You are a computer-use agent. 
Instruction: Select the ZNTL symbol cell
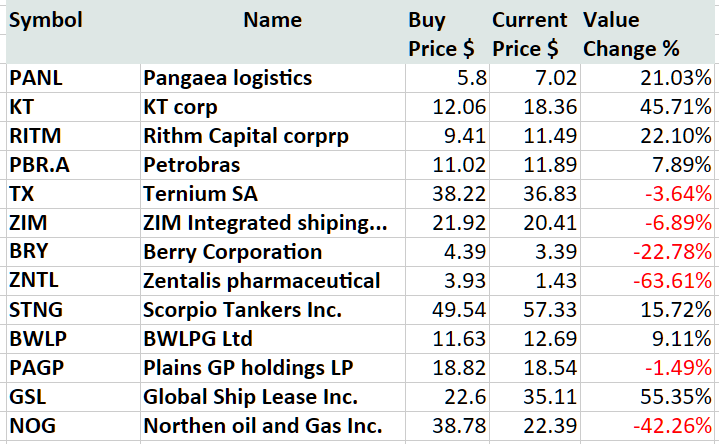pyautogui.click(x=35, y=281)
